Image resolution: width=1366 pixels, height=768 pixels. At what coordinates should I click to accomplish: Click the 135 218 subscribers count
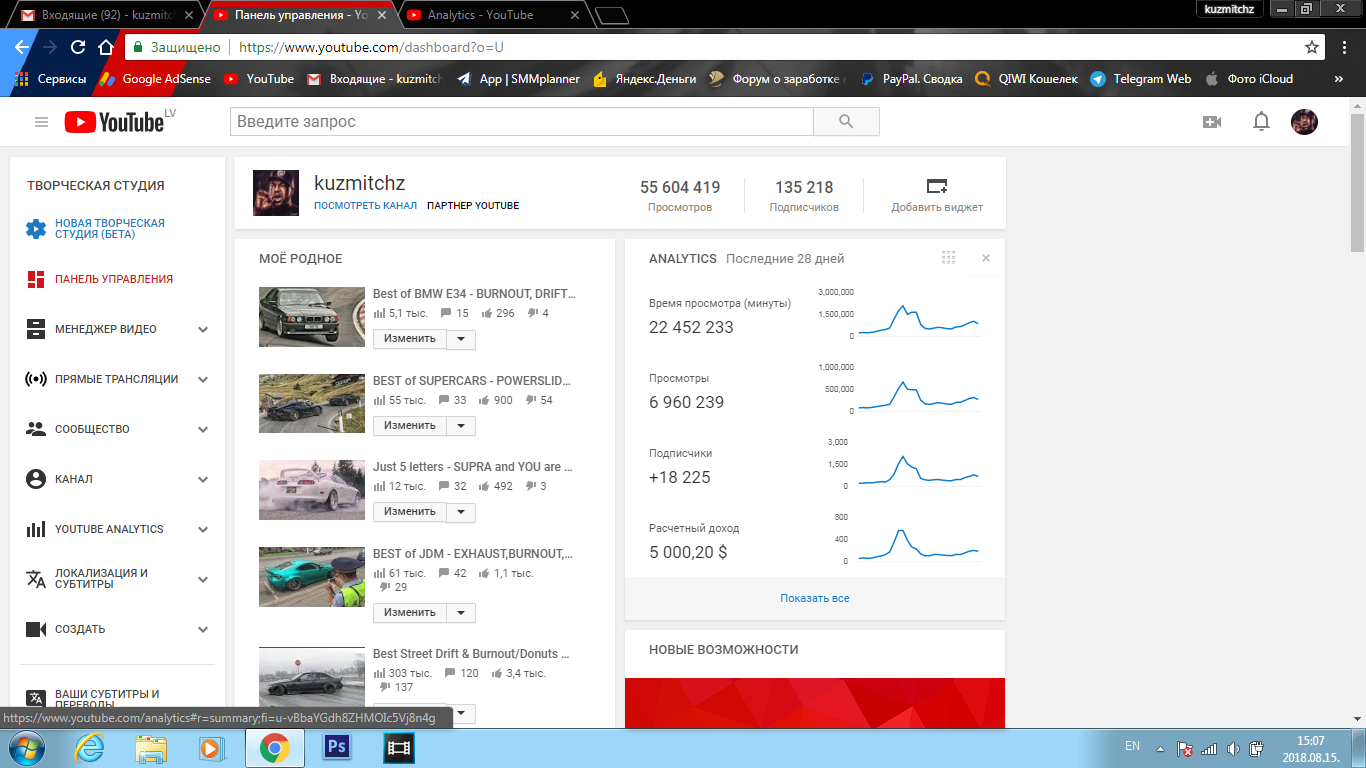(804, 187)
